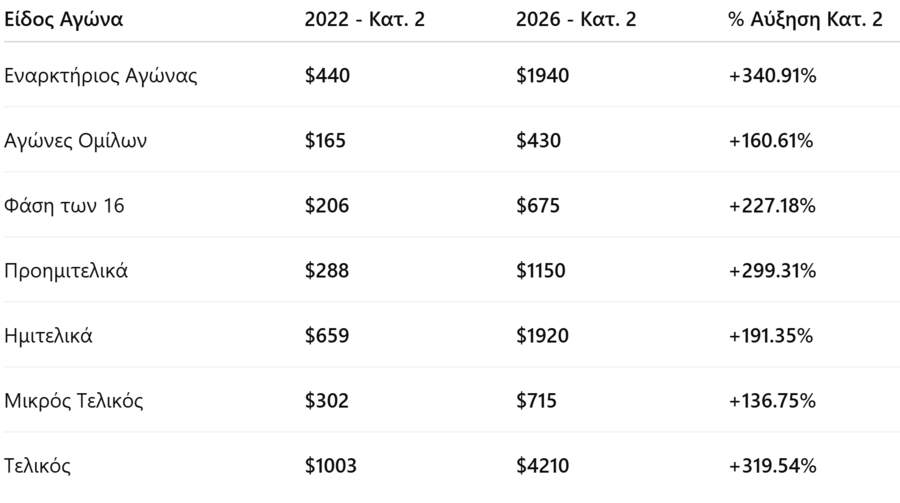Click the $675 round of 16 price

[x=538, y=206]
